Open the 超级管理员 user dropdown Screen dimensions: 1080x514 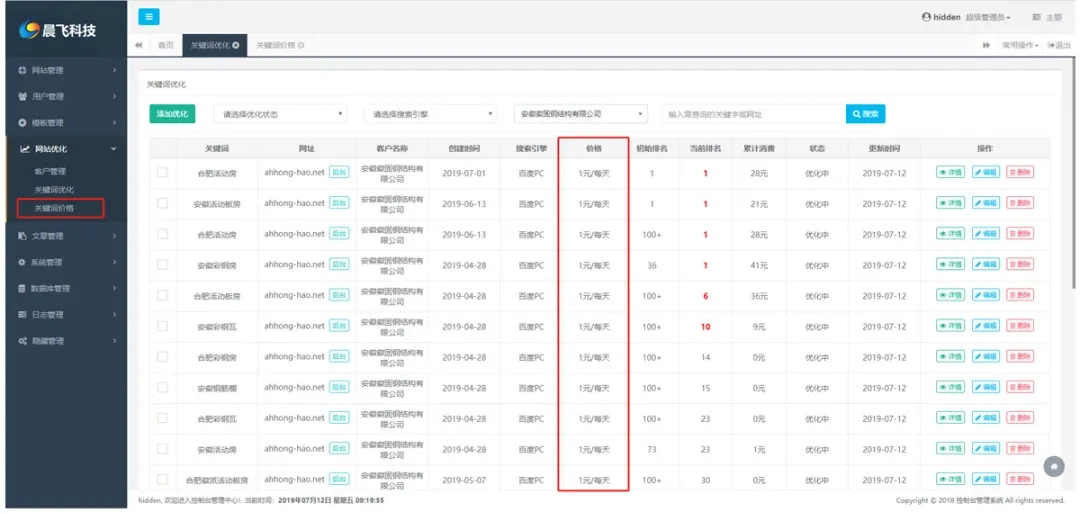pyautogui.click(x=988, y=17)
